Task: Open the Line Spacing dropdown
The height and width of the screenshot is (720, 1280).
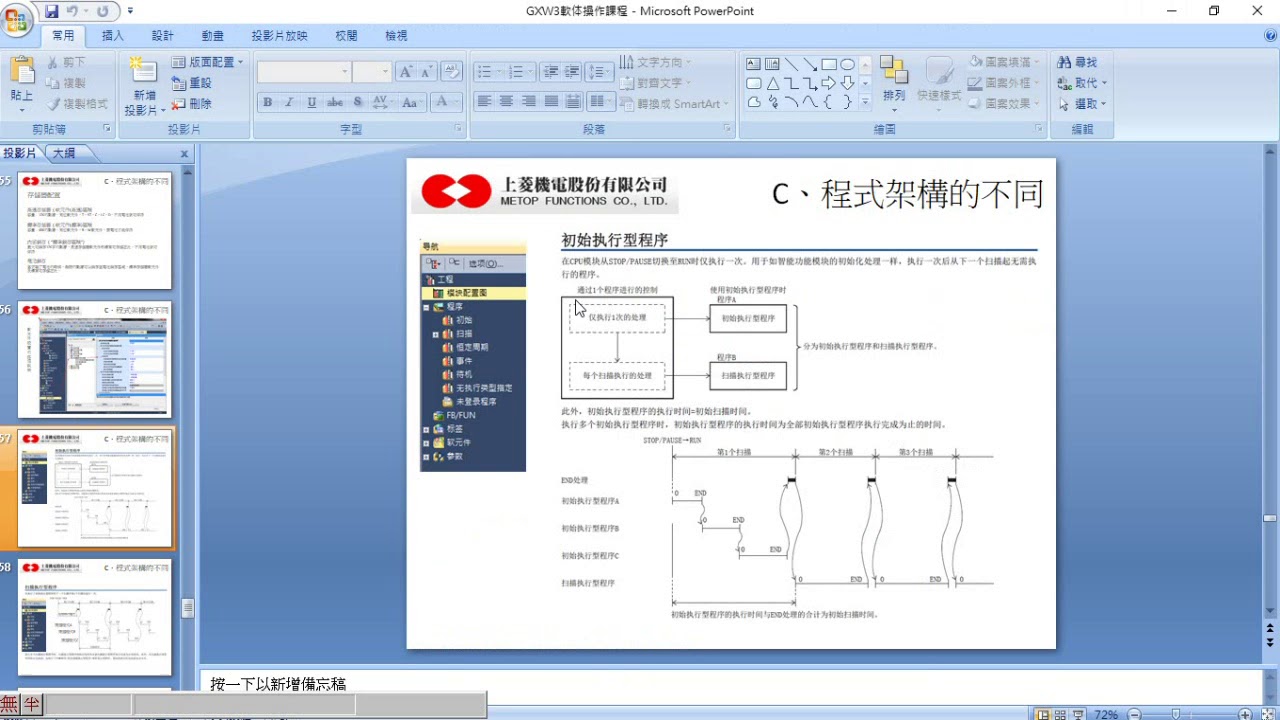Action: tap(599, 72)
